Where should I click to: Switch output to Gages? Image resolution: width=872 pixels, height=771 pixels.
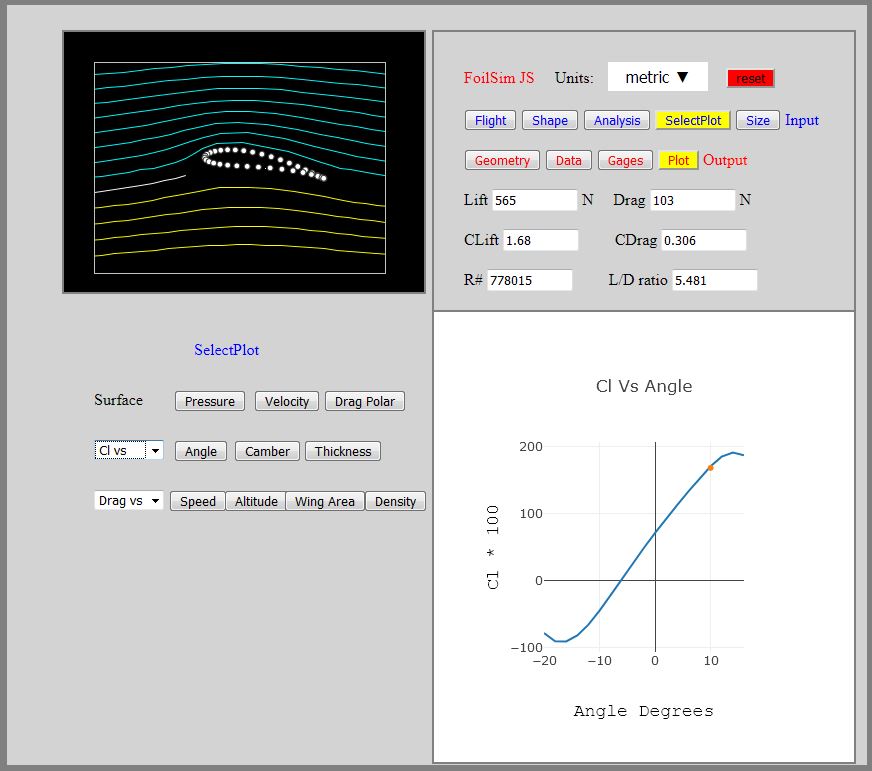(625, 160)
